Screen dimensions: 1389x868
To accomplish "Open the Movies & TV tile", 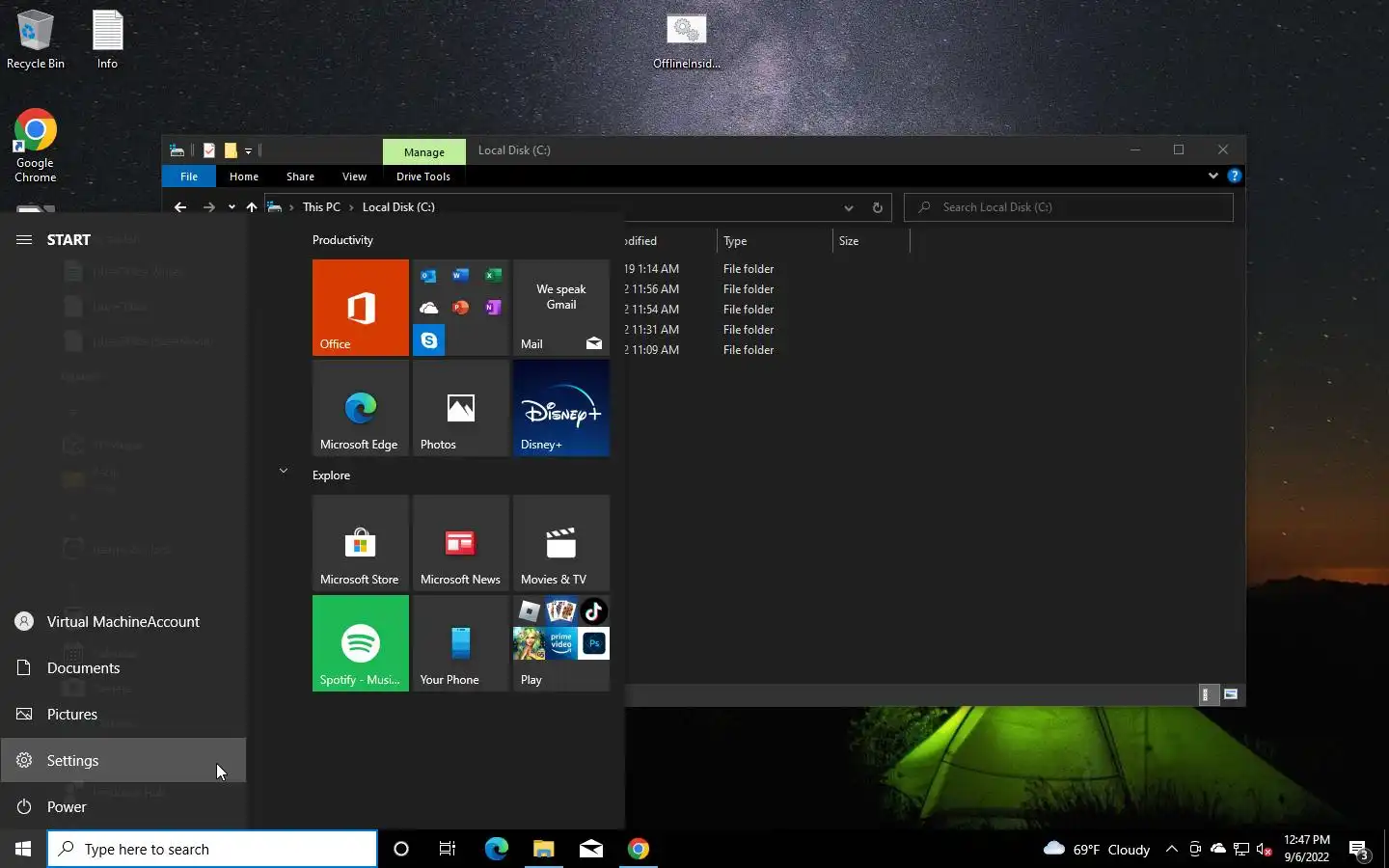I will tap(560, 542).
